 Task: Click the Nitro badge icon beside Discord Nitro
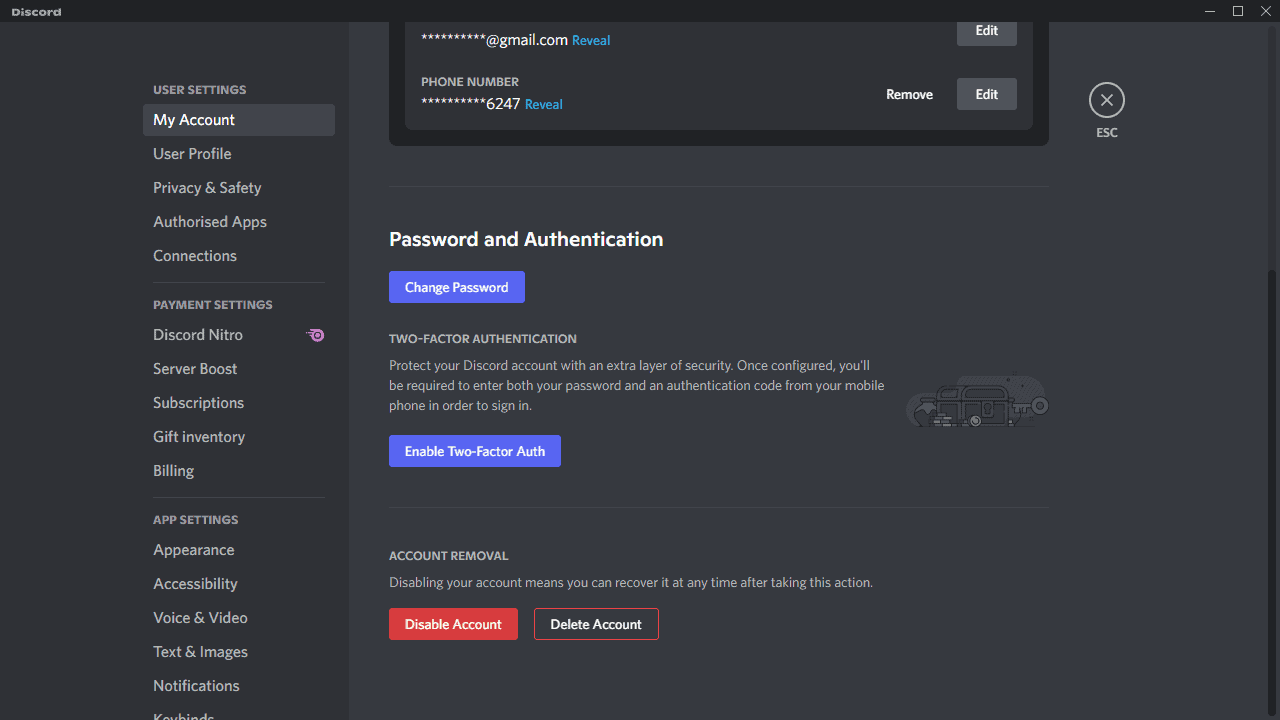(315, 335)
